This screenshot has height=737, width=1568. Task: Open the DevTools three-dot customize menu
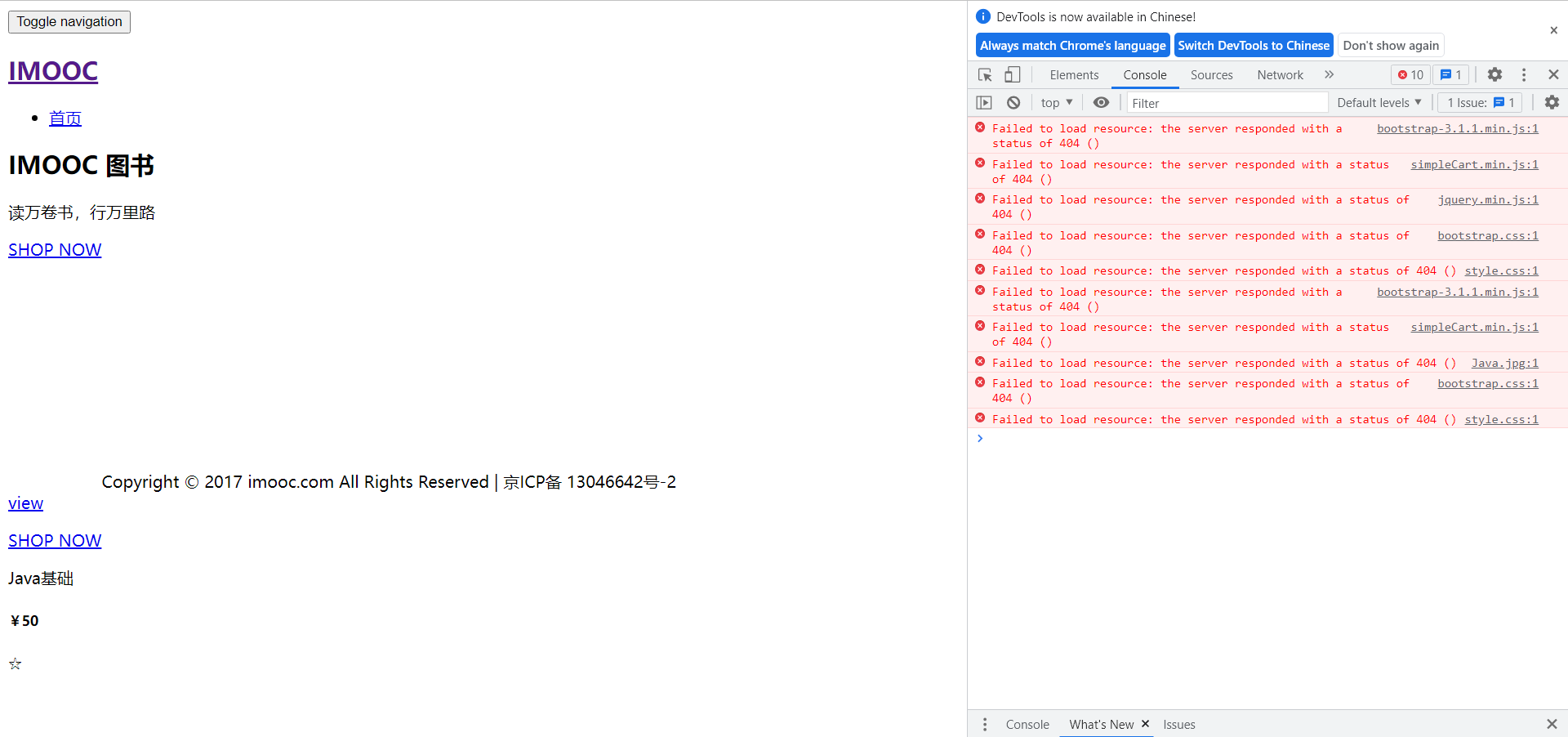click(x=1524, y=74)
